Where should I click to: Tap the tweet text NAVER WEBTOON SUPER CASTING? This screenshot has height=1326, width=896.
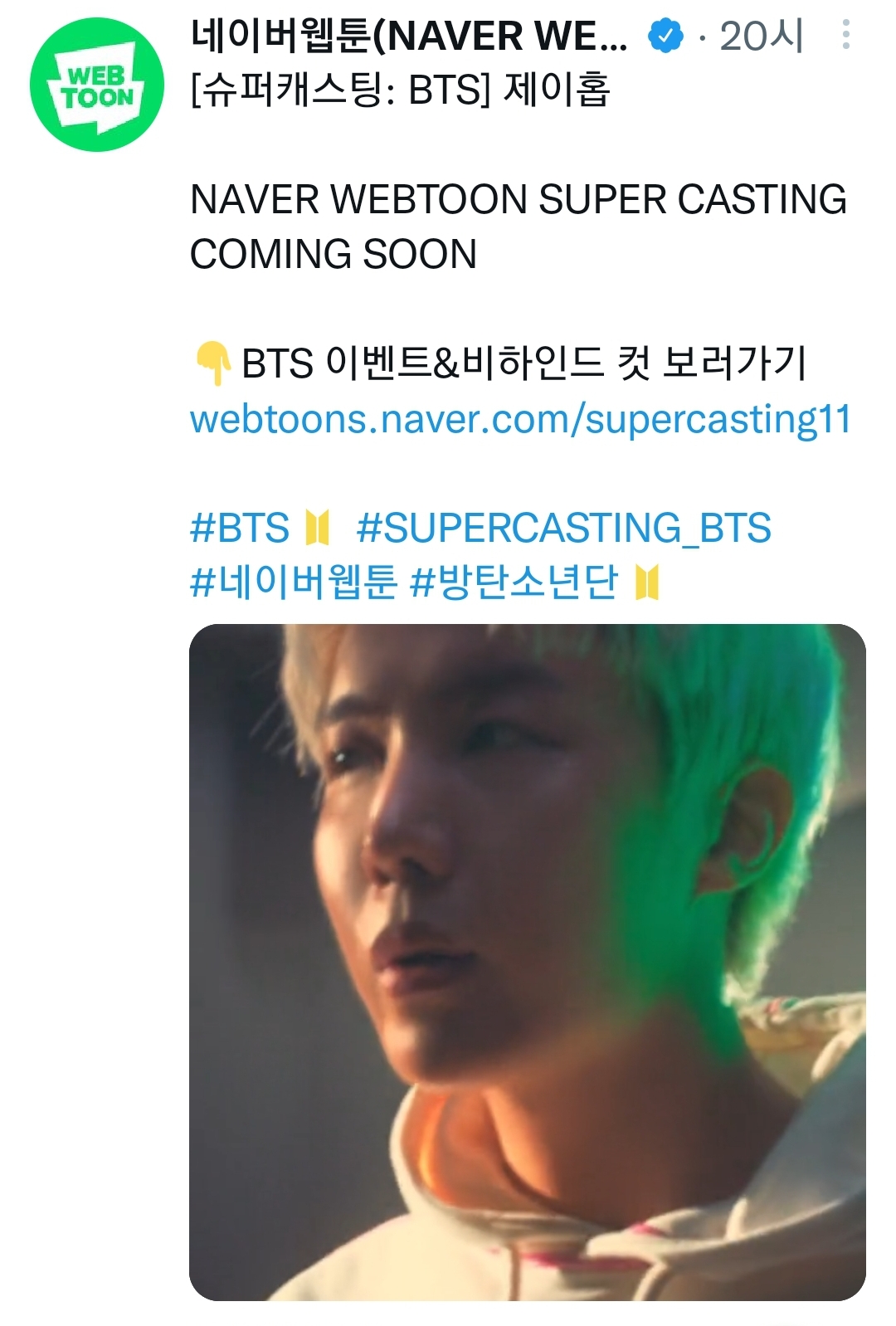[x=519, y=200]
